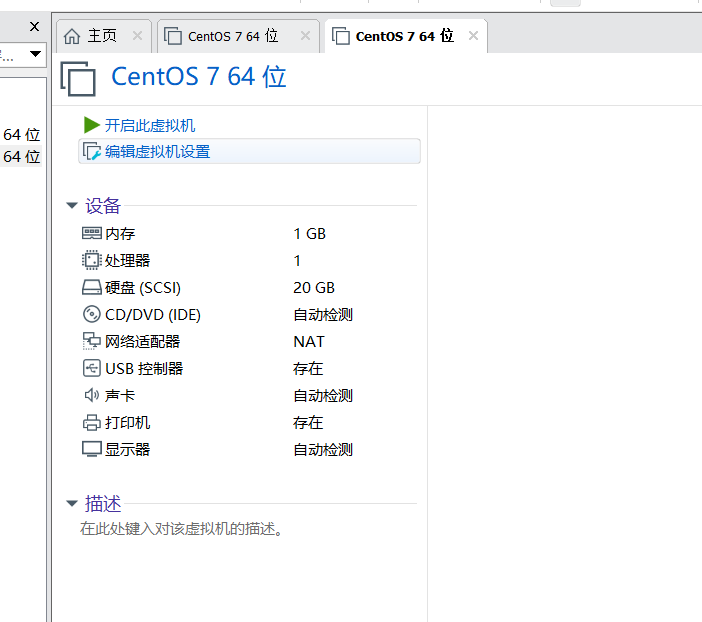Select the 内存 device row label

click(120, 234)
